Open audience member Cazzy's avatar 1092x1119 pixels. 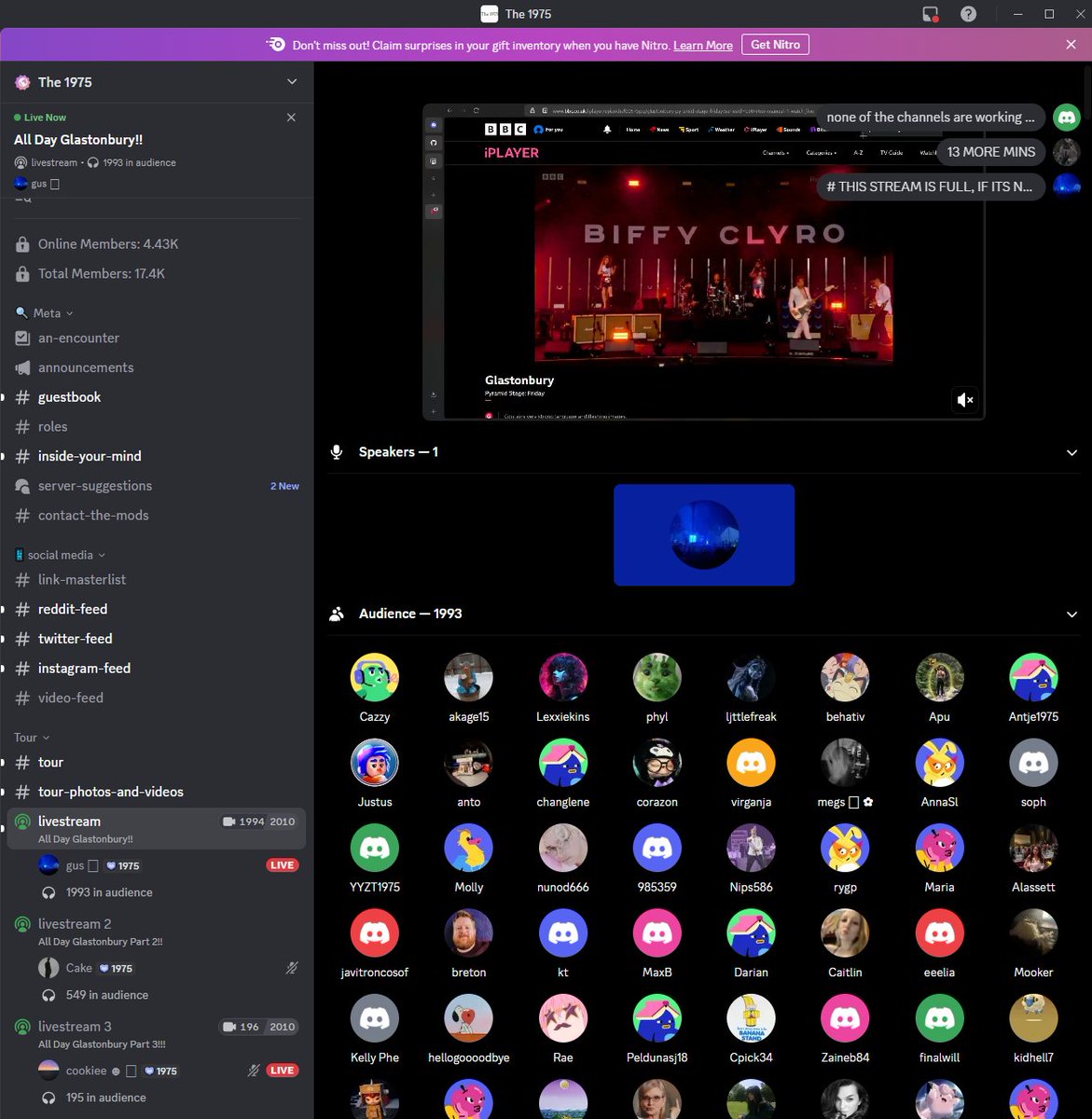375,678
